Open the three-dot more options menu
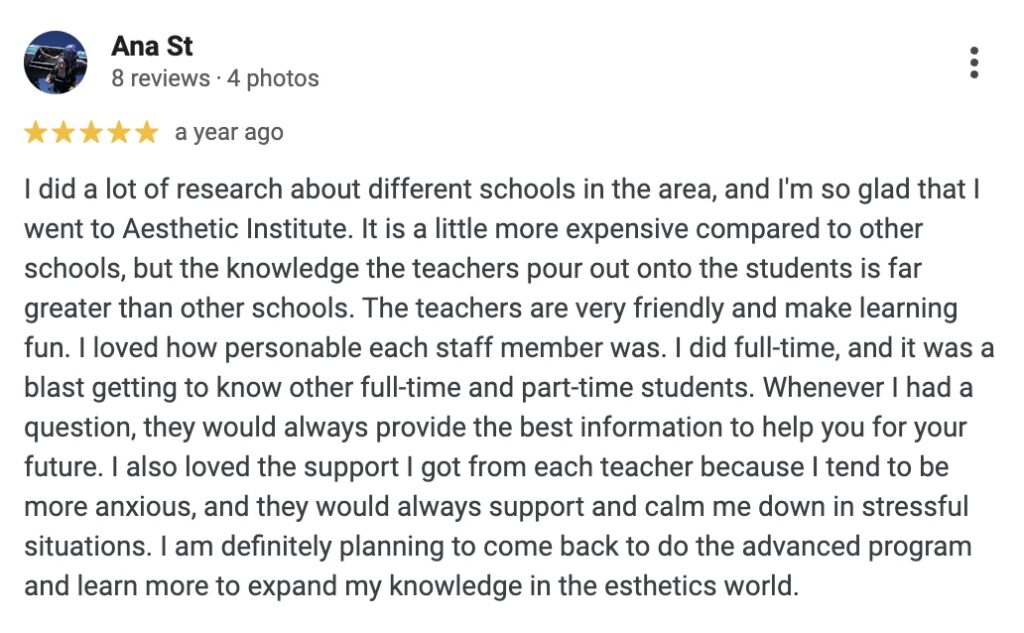 coord(974,63)
